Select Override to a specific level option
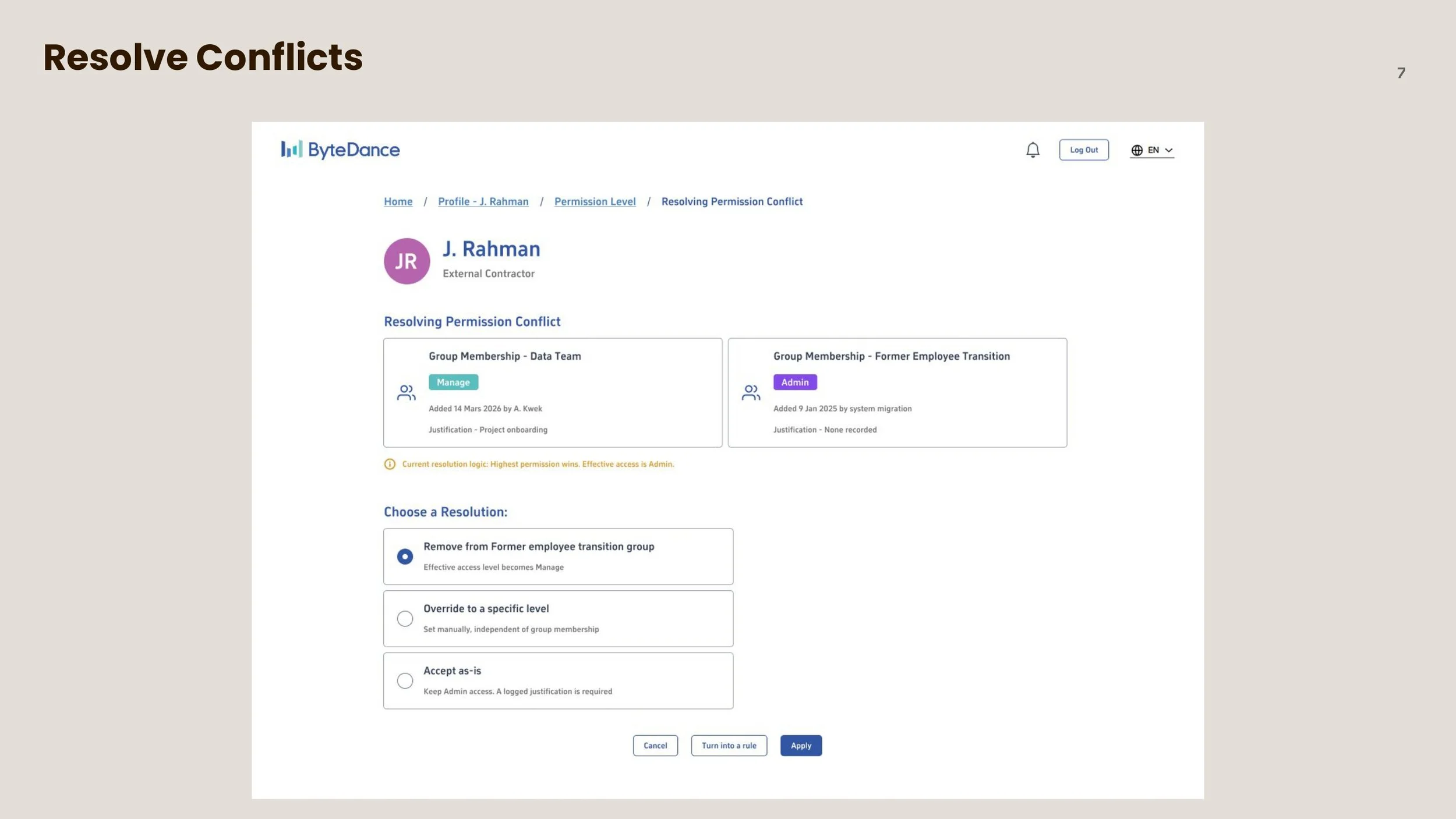 558,618
